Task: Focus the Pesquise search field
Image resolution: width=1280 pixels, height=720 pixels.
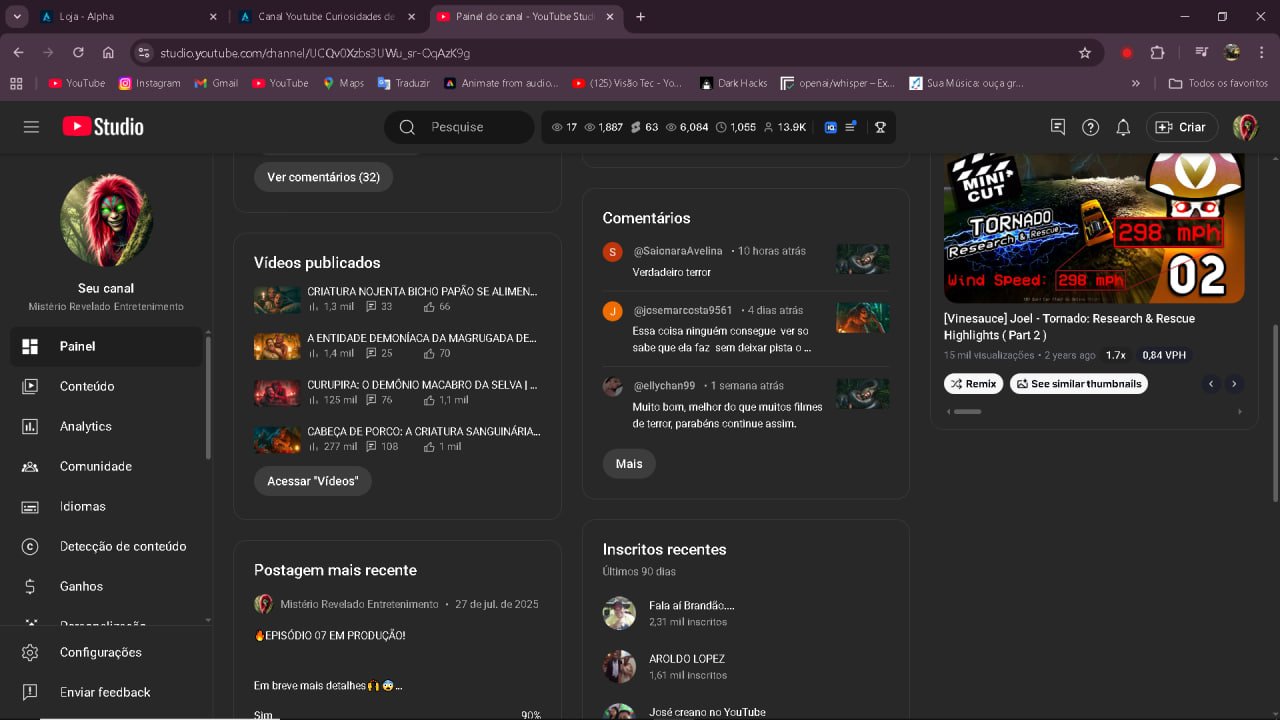Action: (459, 127)
